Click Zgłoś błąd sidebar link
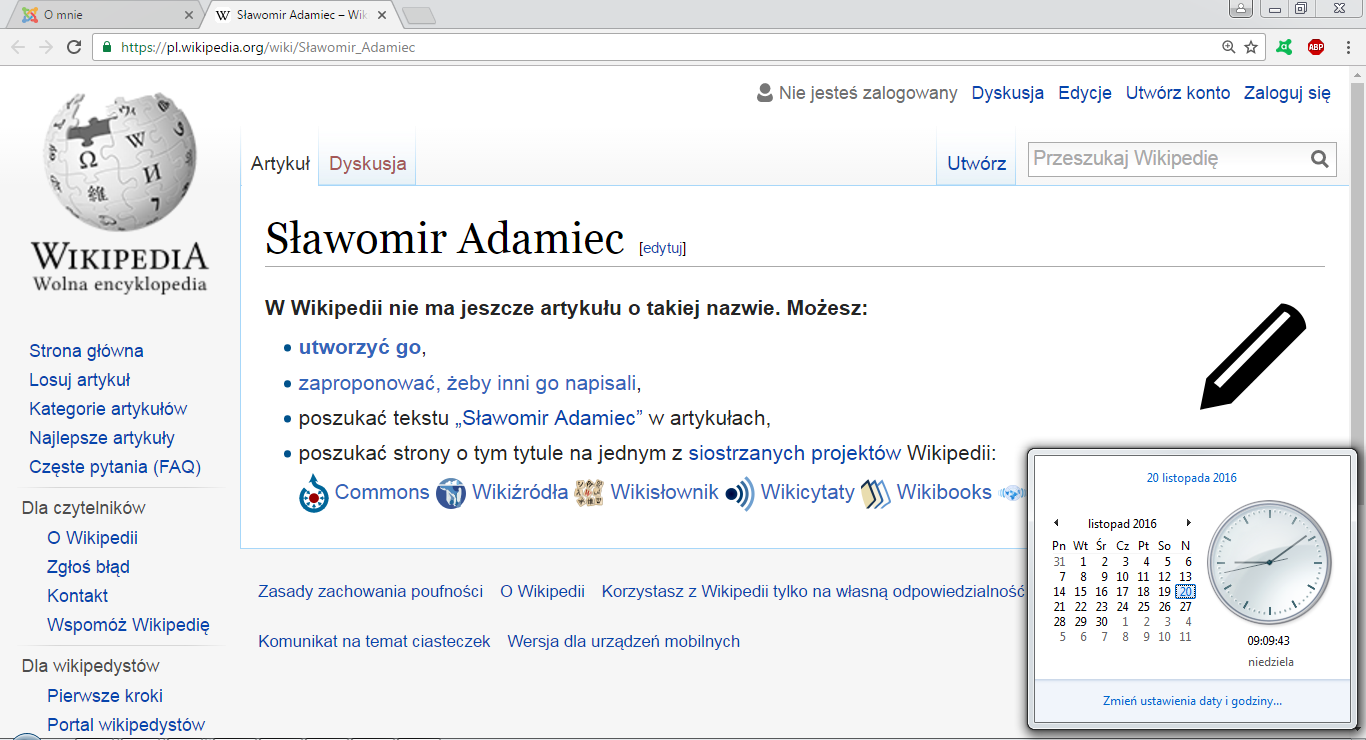 (88, 567)
